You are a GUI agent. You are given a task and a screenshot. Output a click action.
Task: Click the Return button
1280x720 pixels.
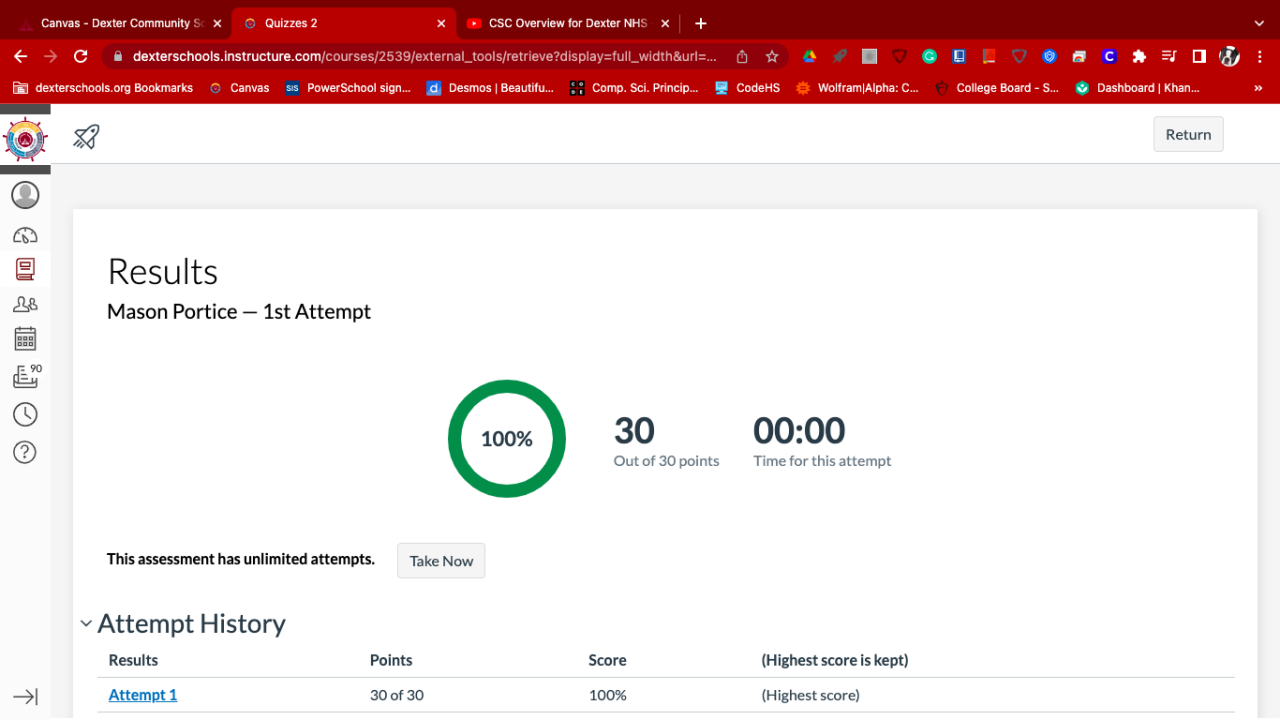tap(1187, 135)
